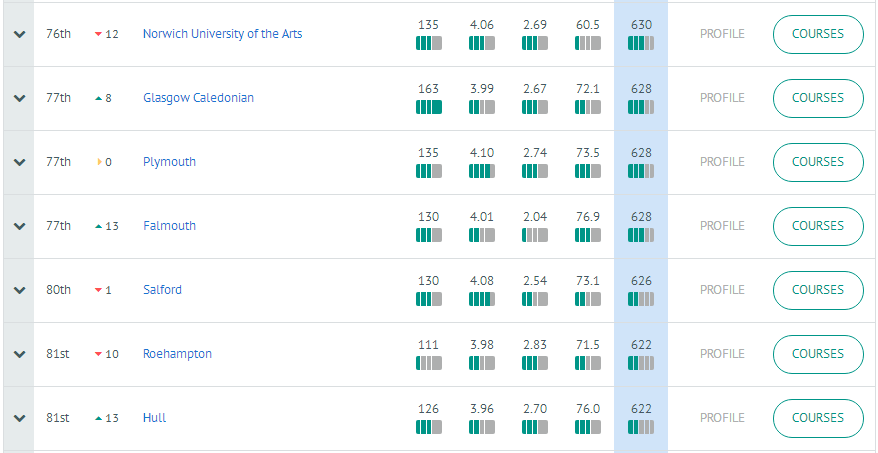Open the Hull university link

[x=154, y=418]
